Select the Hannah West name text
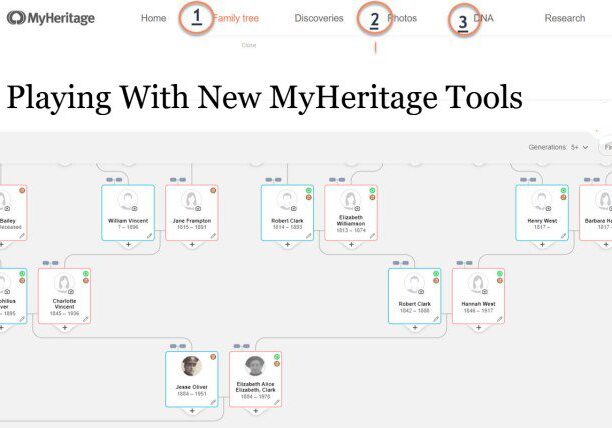This screenshot has width=612, height=428. click(479, 304)
